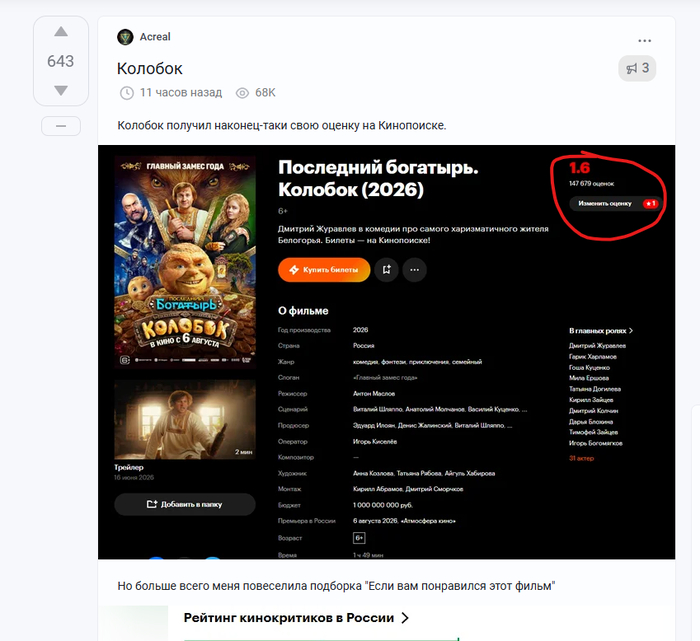This screenshot has height=641, width=700.
Task: Open the post title Колобок
Action: 150,69
